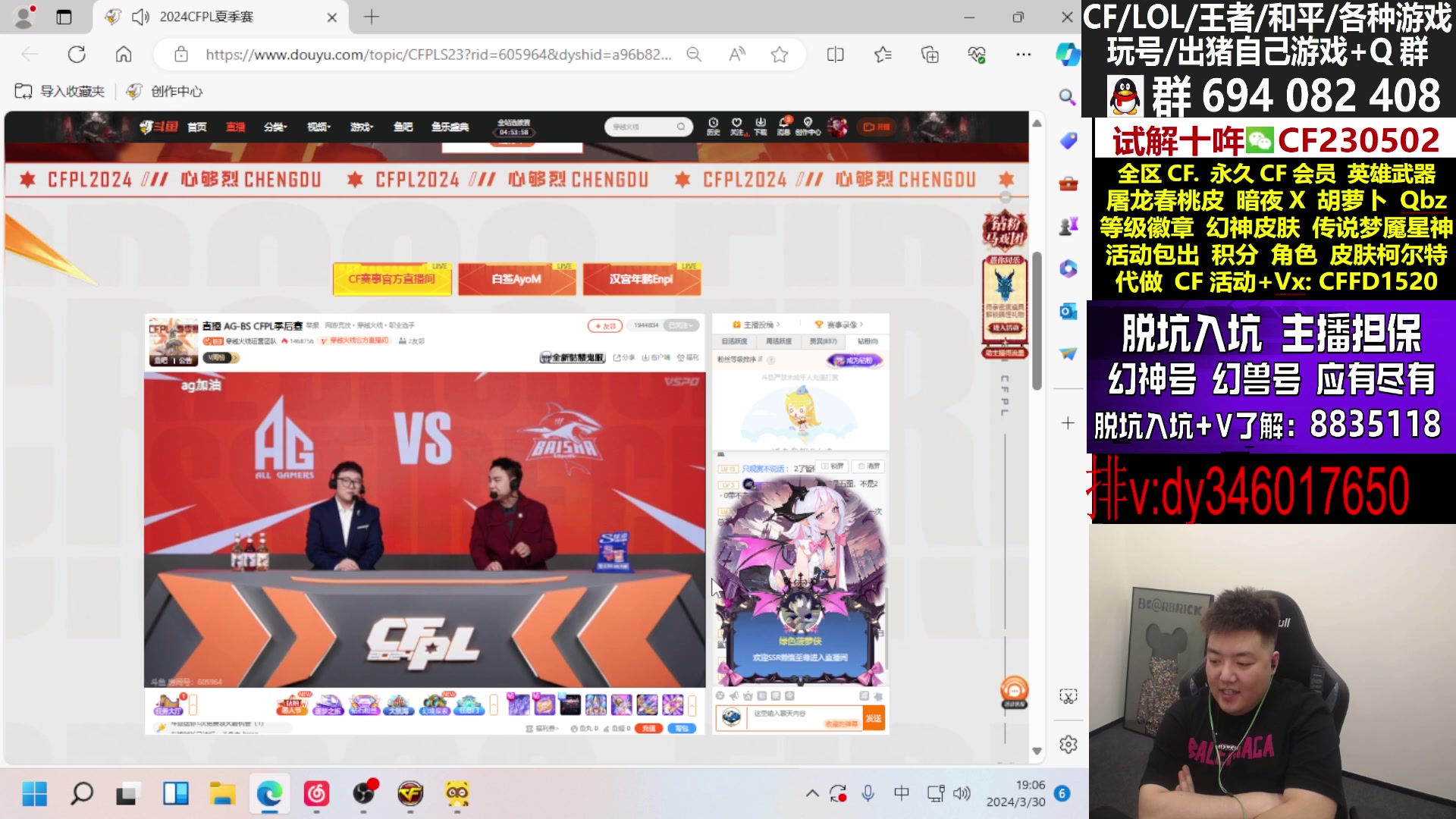Select the 日活跃度 ranking tab
The height and width of the screenshot is (819, 1456).
[734, 341]
